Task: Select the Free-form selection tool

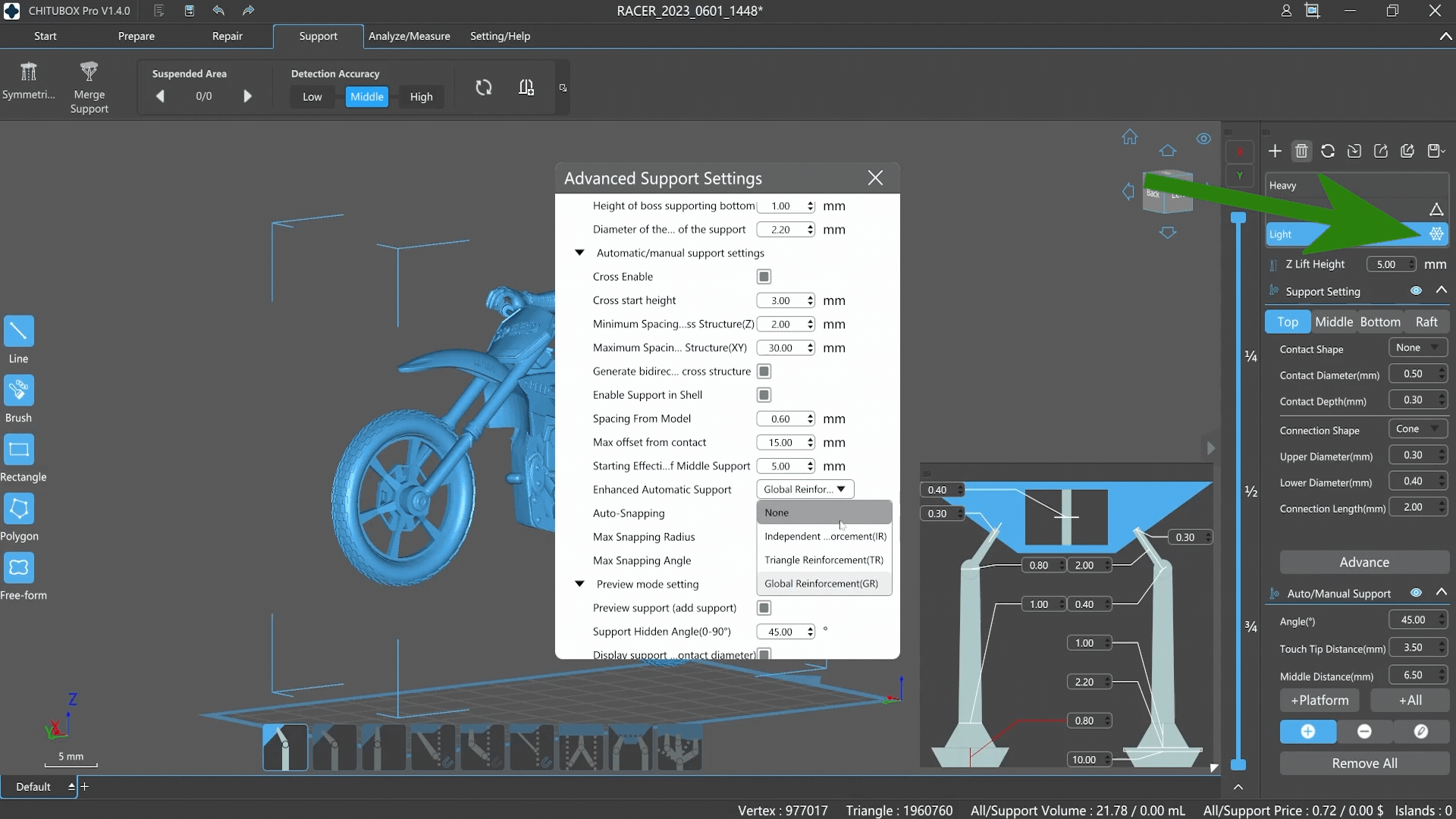Action: (19, 568)
